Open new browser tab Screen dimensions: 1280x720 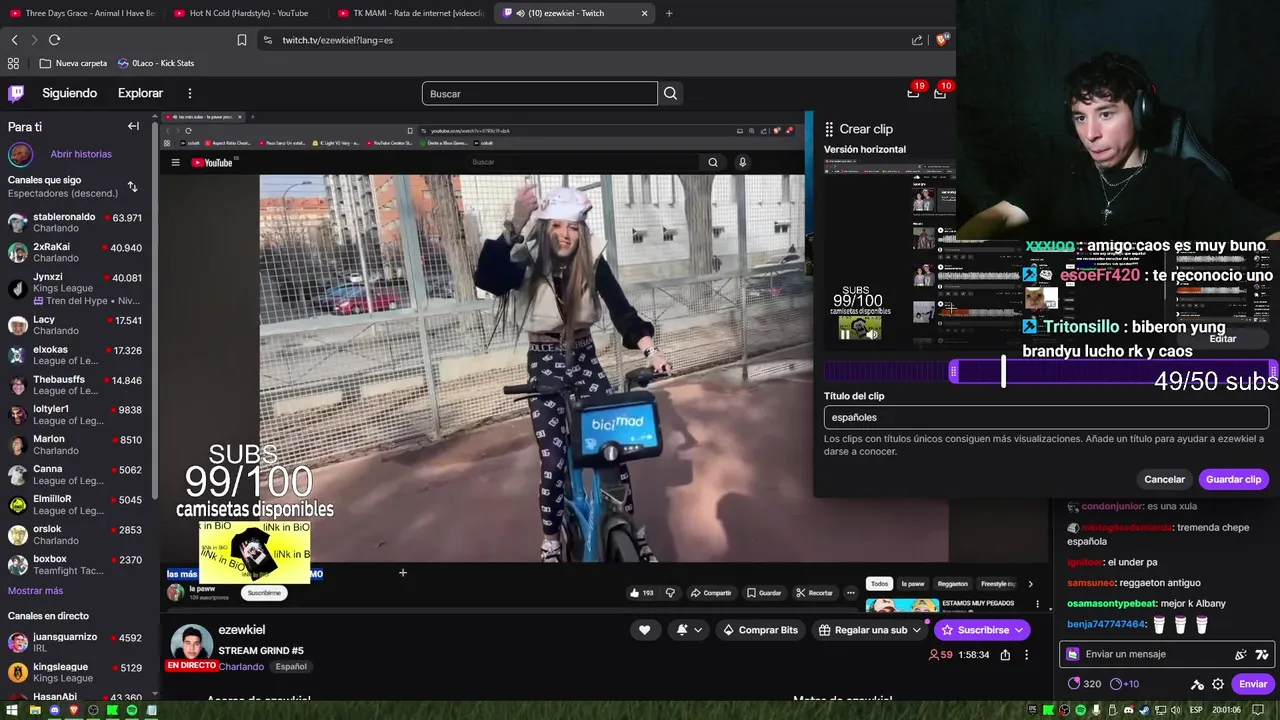click(x=669, y=13)
